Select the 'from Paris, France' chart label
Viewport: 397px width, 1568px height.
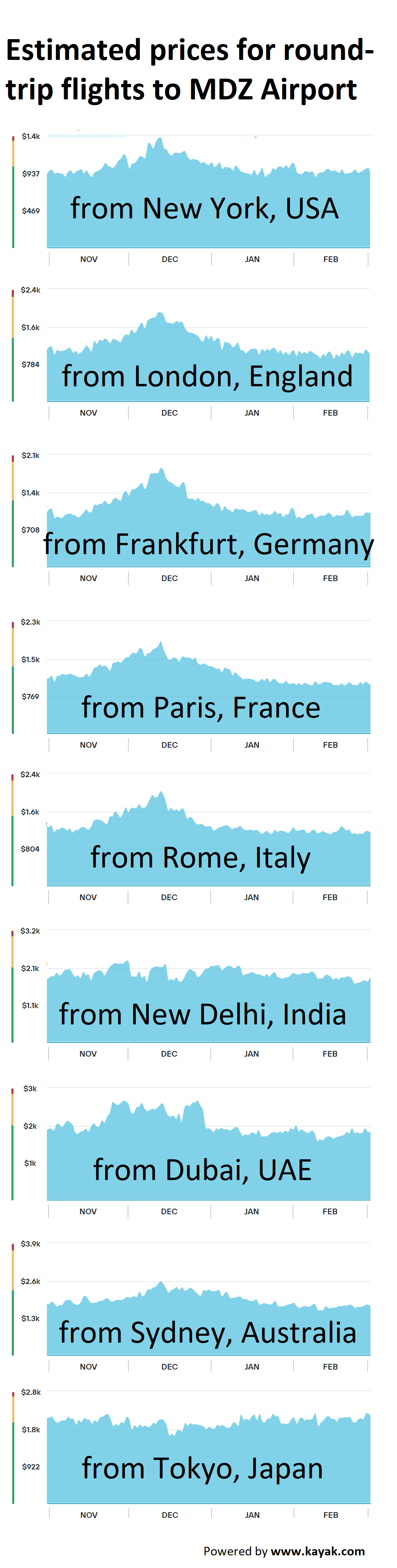[x=201, y=707]
